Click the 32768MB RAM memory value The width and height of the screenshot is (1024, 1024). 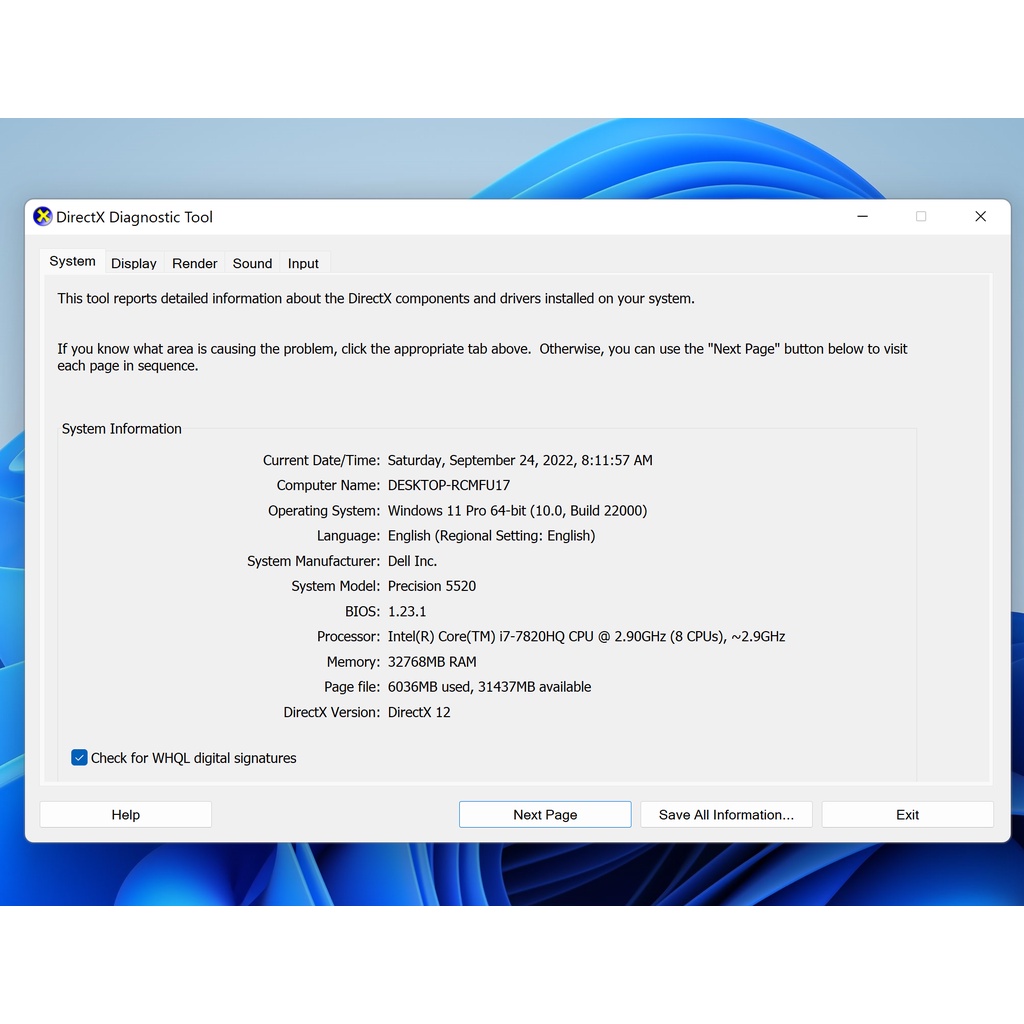(432, 662)
